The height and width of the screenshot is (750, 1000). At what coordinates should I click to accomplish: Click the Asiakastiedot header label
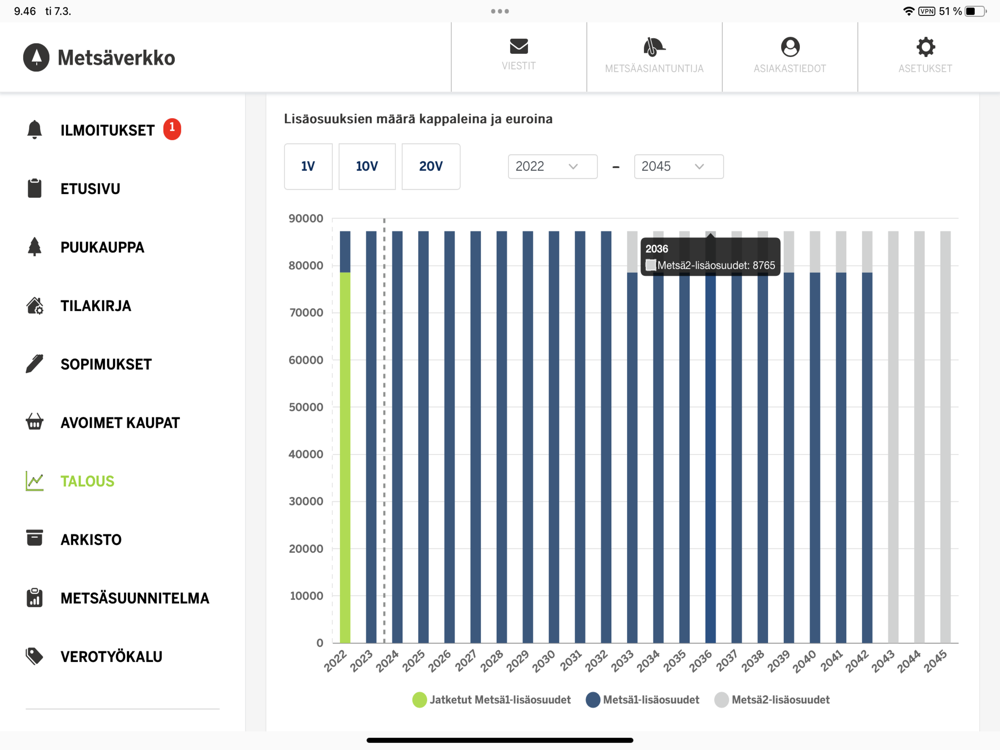point(790,68)
